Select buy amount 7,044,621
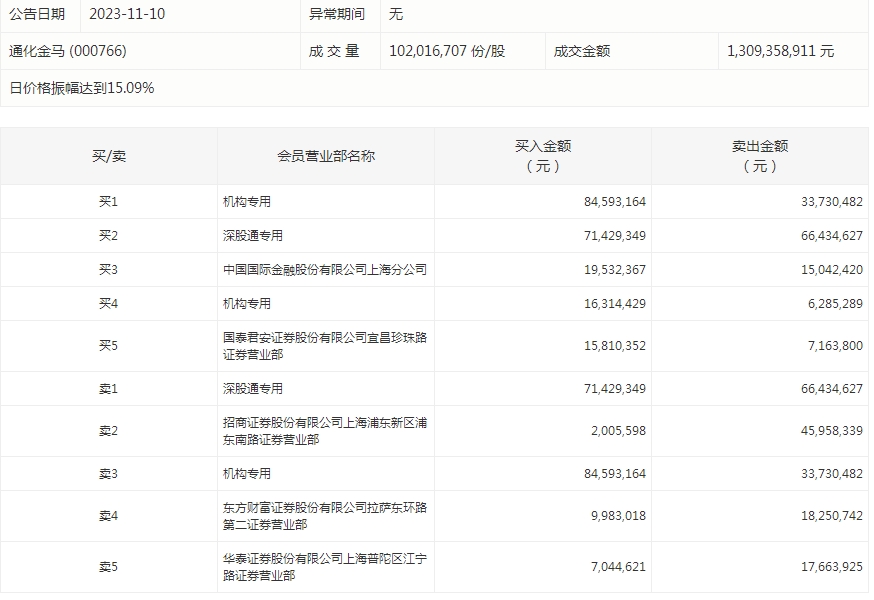Image resolution: width=874 pixels, height=600 pixels. [x=618, y=567]
